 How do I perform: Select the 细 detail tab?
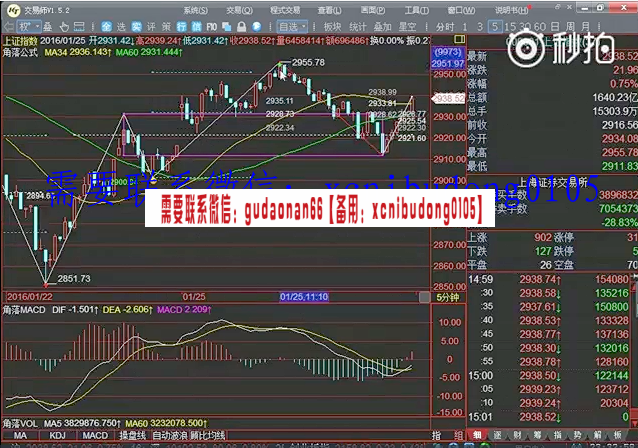pyautogui.click(x=477, y=435)
